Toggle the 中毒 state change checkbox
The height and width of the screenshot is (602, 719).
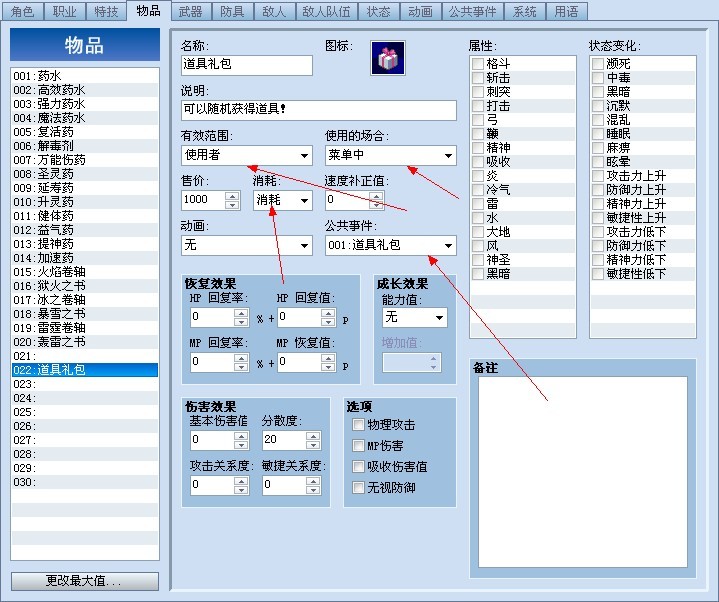click(598, 78)
